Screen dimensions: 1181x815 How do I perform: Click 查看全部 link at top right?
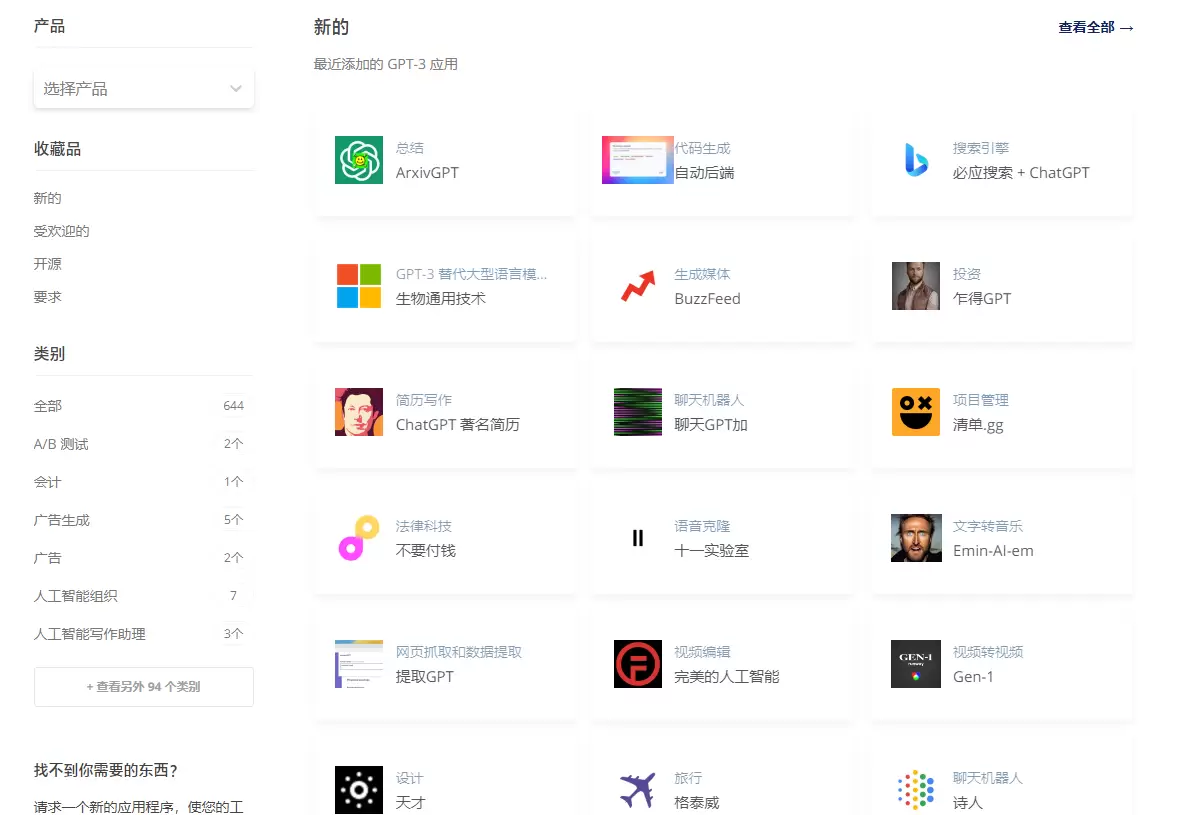point(1095,28)
